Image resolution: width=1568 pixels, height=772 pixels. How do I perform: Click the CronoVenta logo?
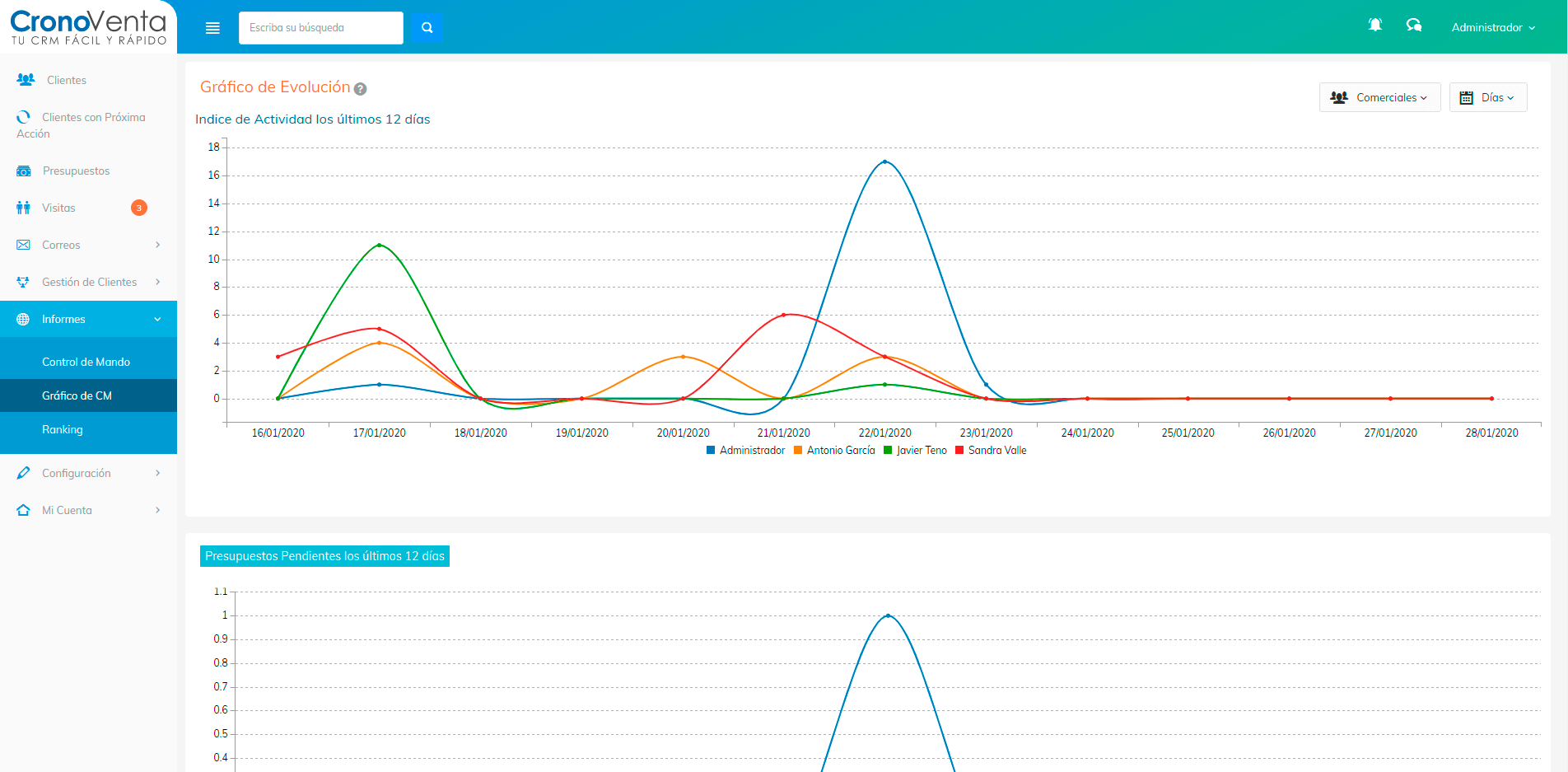88,27
